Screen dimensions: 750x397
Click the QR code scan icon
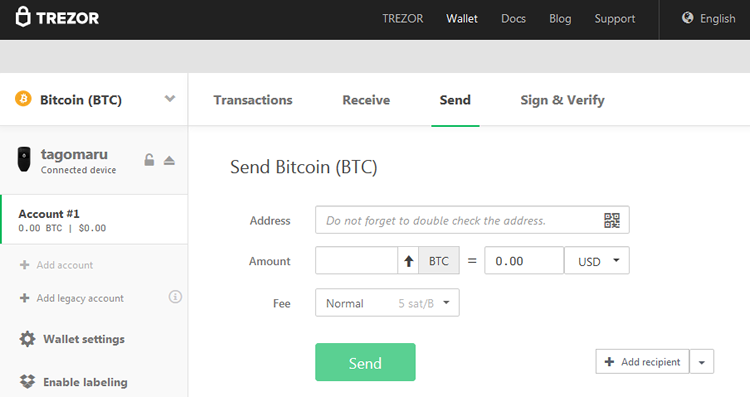click(612, 221)
